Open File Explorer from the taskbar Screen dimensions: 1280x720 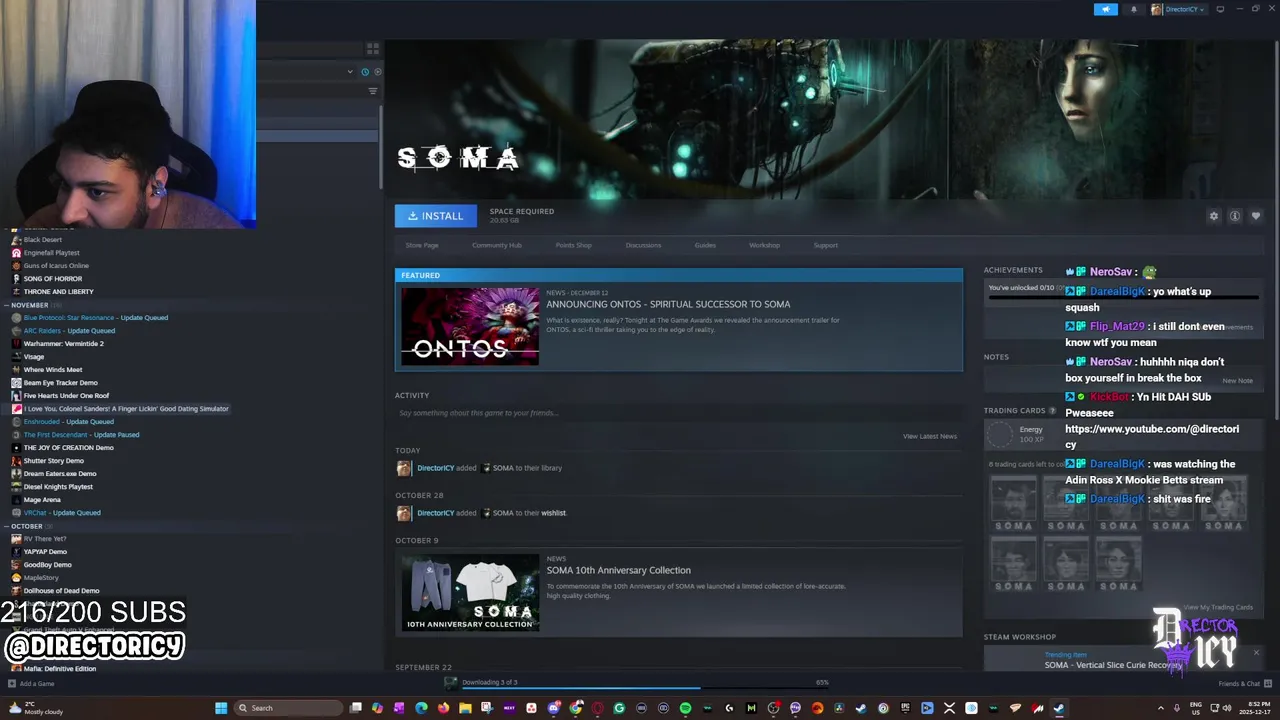pyautogui.click(x=465, y=708)
